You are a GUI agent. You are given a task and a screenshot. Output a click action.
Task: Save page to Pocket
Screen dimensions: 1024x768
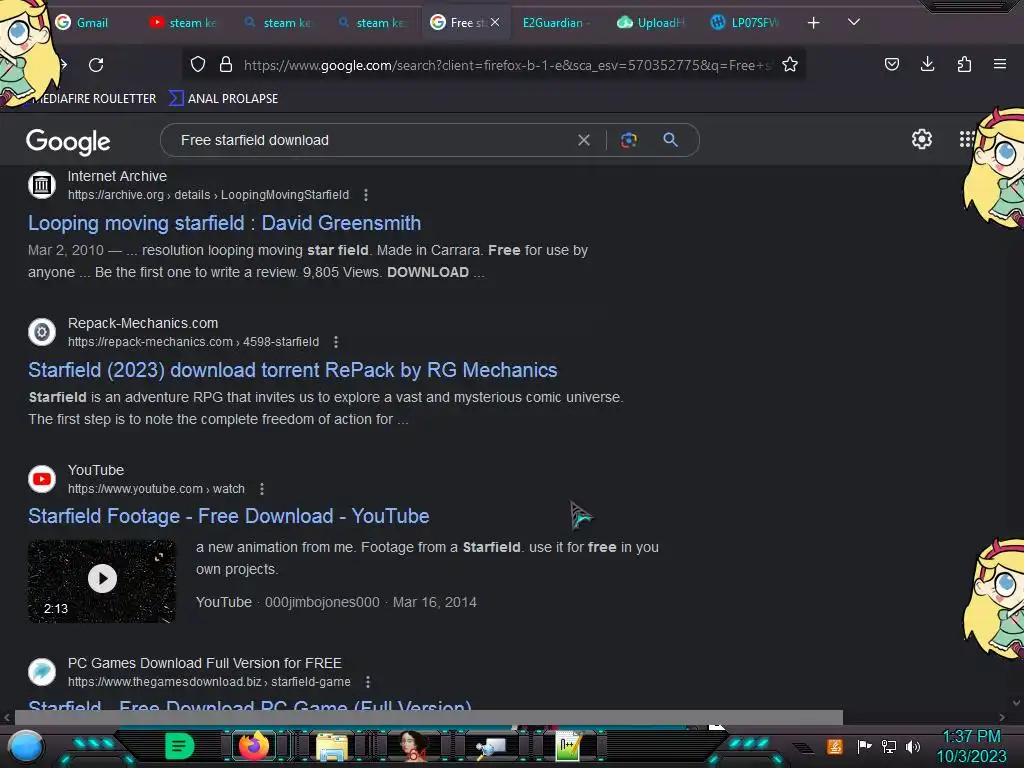tap(891, 64)
